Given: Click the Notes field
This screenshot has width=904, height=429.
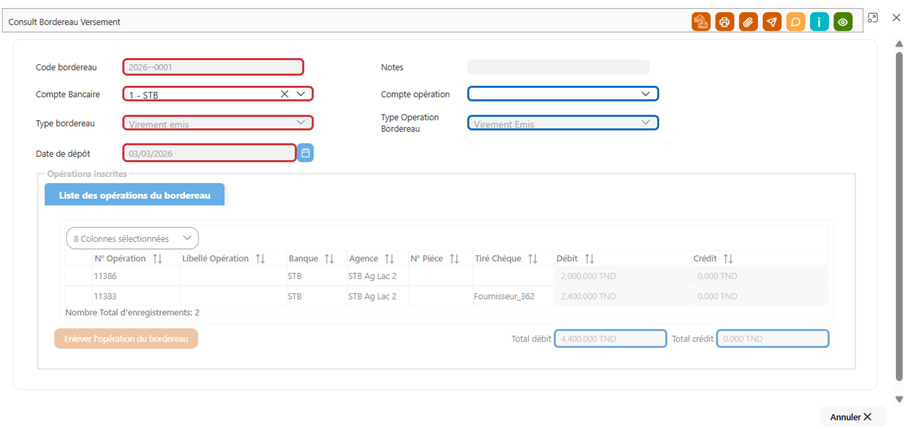Looking at the screenshot, I should click(558, 67).
